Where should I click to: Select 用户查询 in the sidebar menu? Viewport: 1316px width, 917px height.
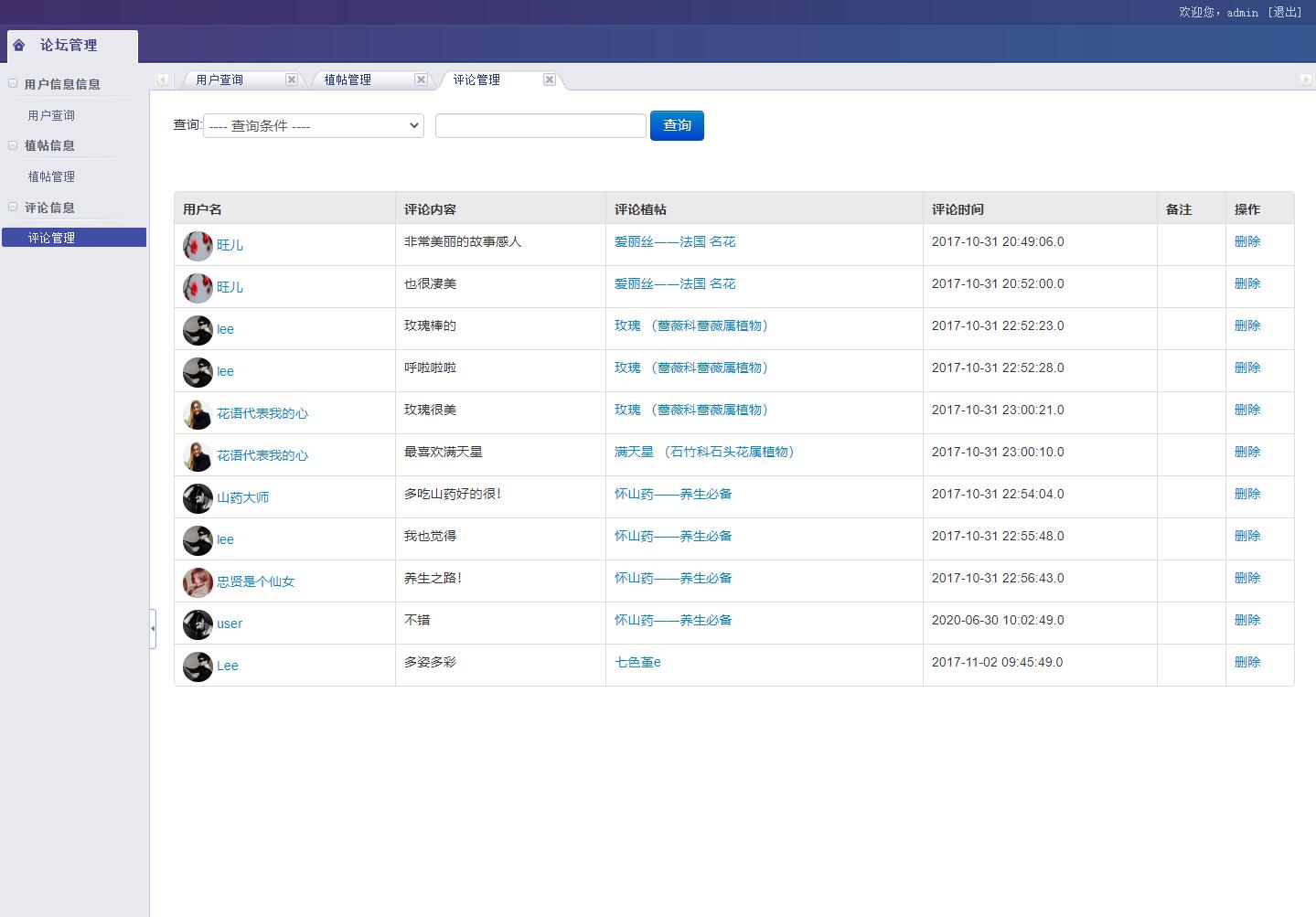[50, 114]
